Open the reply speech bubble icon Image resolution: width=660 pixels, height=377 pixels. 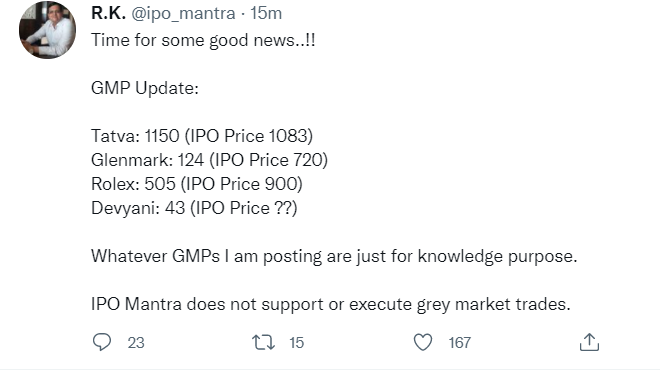tap(102, 342)
